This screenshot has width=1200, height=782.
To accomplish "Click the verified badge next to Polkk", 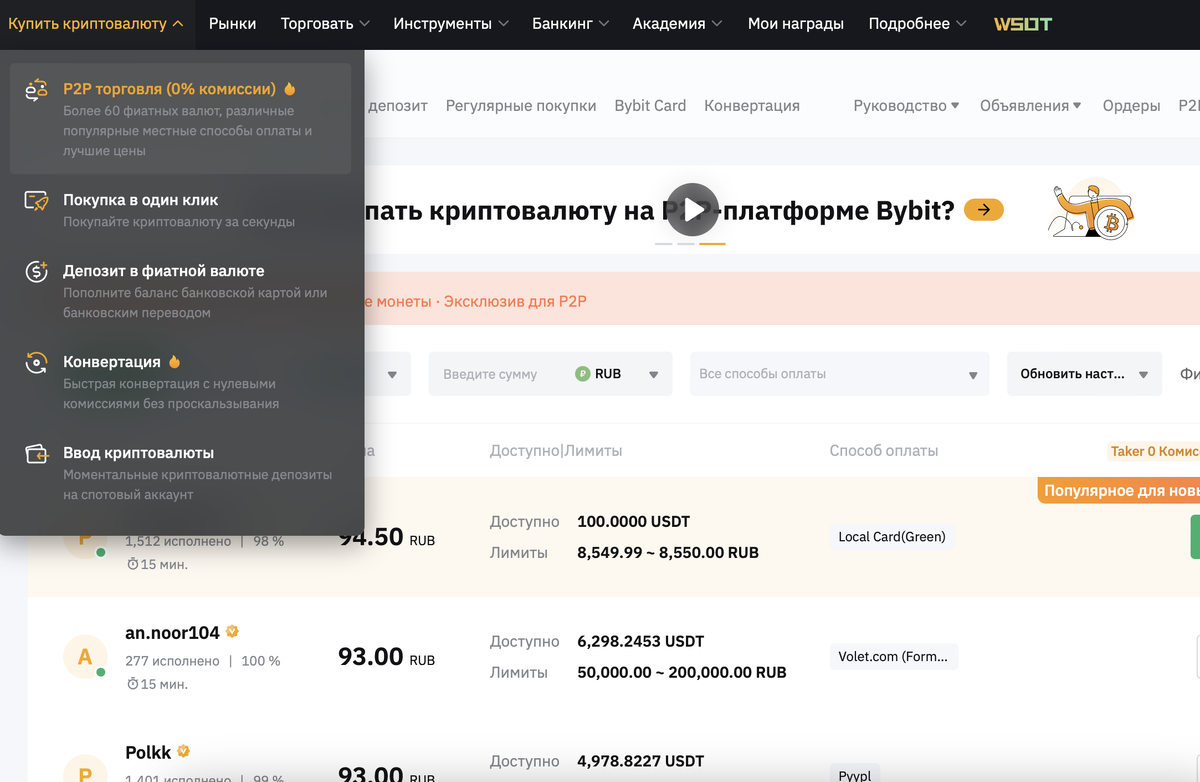I will [184, 751].
